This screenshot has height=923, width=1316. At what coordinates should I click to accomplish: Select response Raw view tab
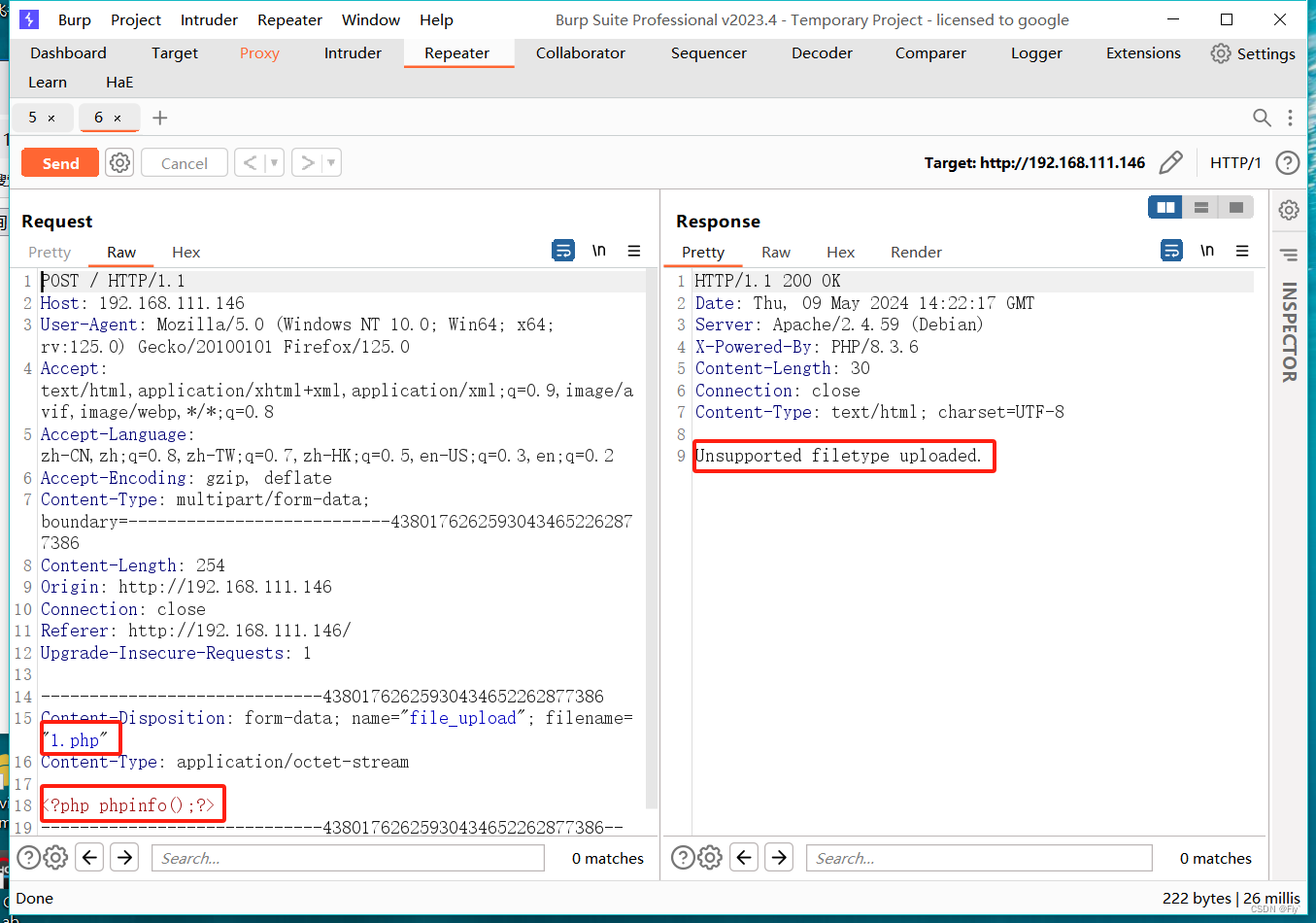click(776, 252)
